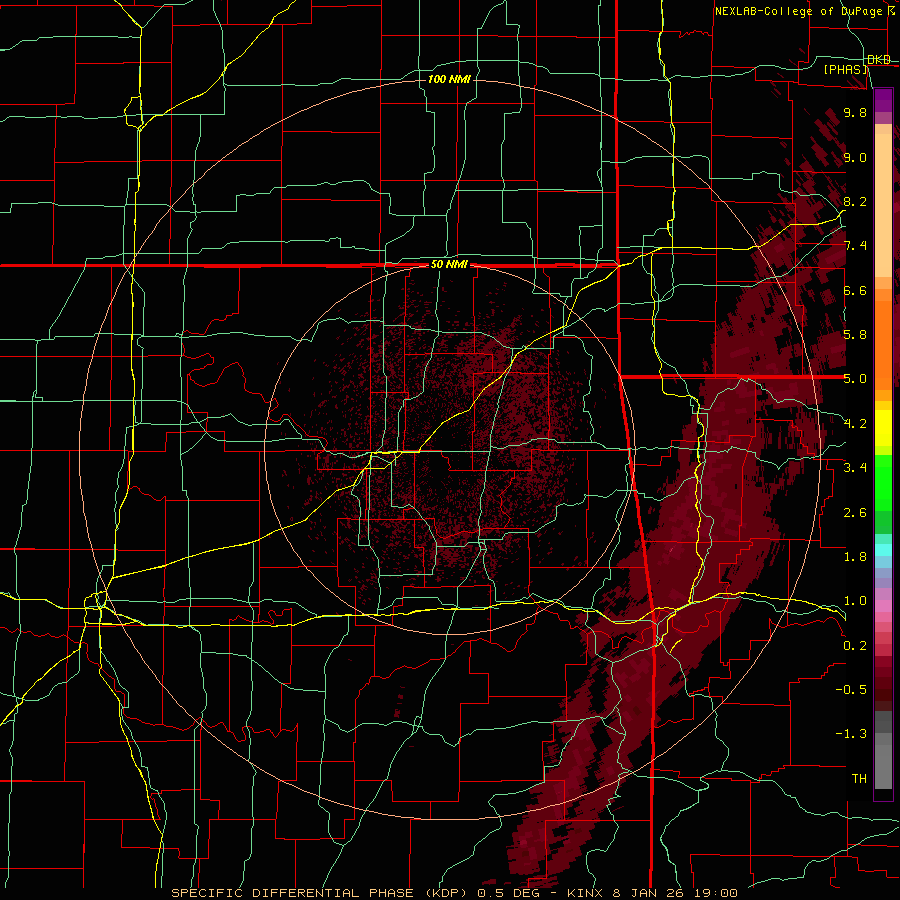Click the TH label on the color scale
900x900 pixels.
[859, 778]
